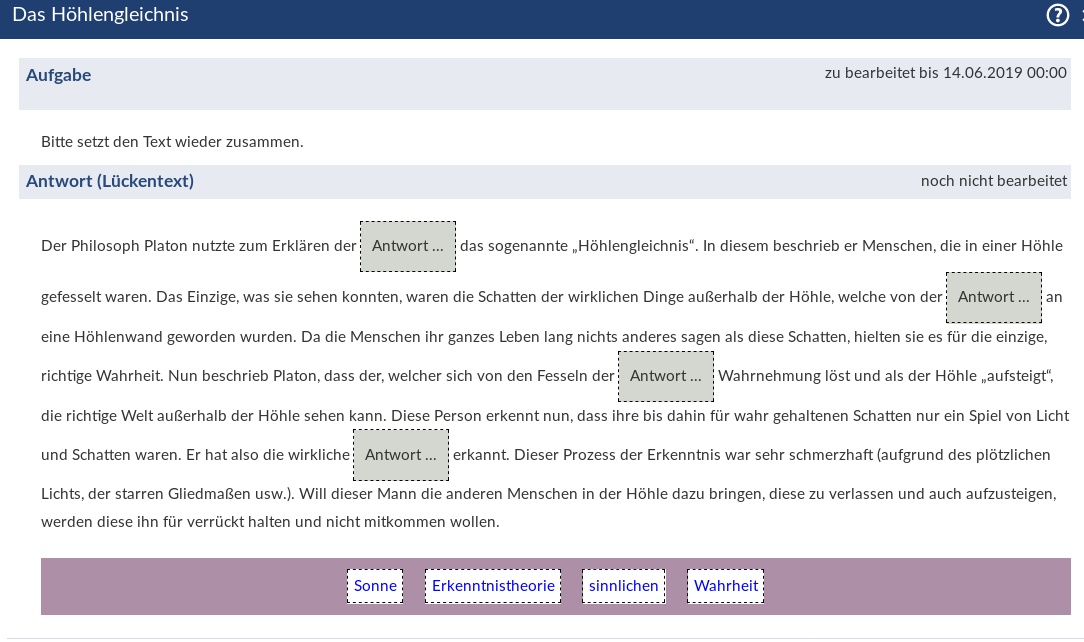Click the gap after 'Fesseln der'
Image resolution: width=1084 pixels, height=642 pixels.
tap(665, 376)
